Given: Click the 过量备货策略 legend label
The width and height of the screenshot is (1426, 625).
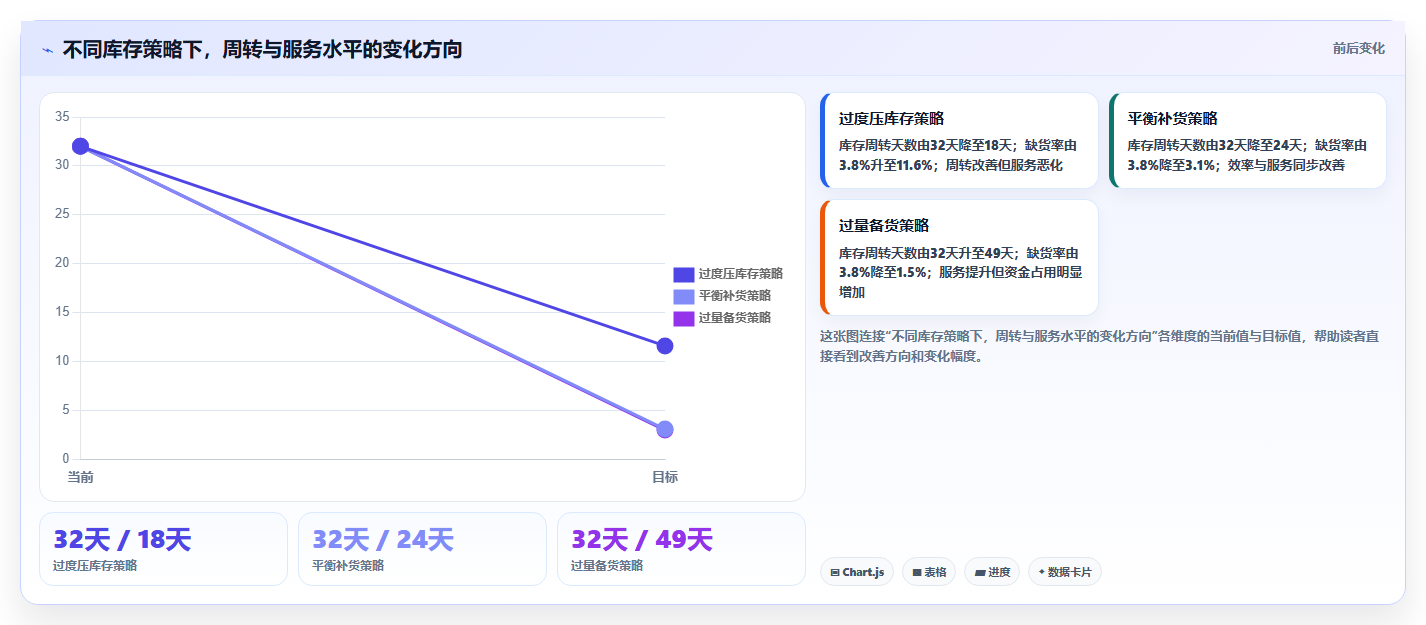Looking at the screenshot, I should [734, 318].
